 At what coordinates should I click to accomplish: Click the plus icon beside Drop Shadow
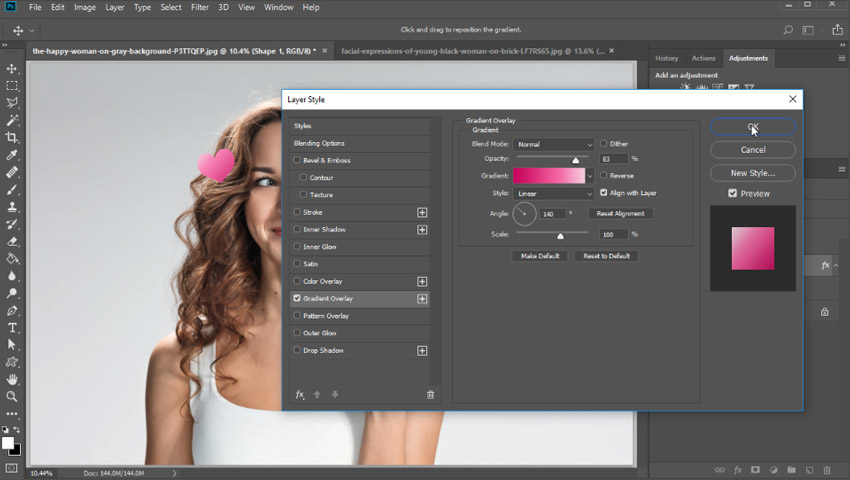pyautogui.click(x=422, y=350)
